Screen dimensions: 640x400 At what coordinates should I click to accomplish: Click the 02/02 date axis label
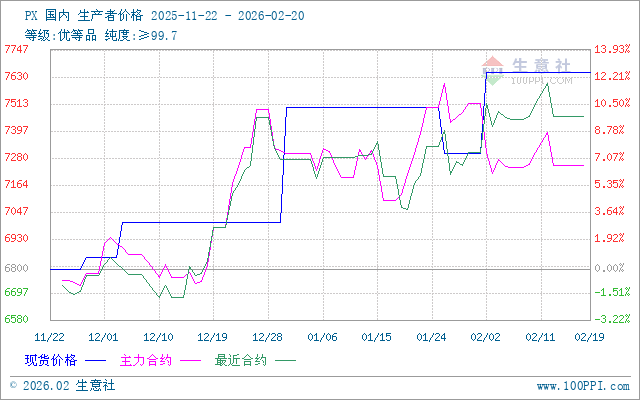(485, 336)
